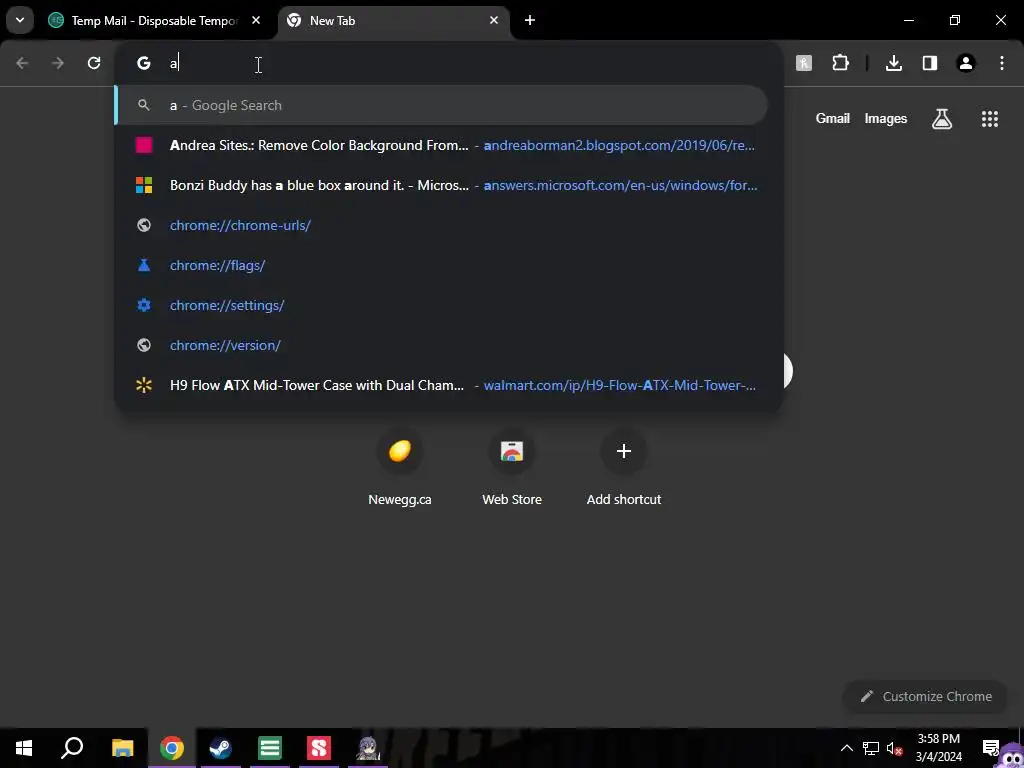
Task: Select the chrome://chrome-urls/ suggestion
Action: (x=449, y=225)
